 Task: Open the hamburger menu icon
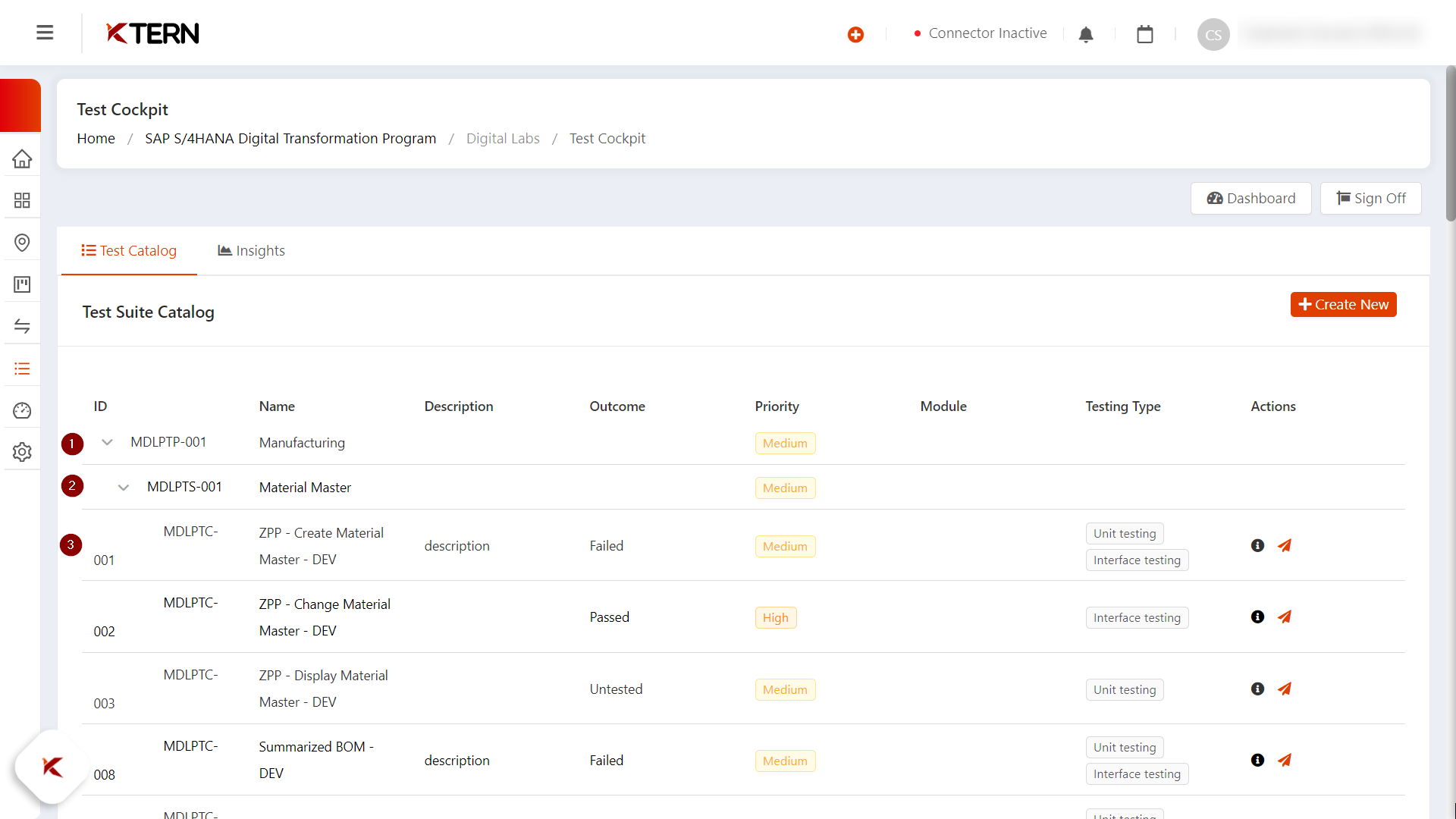pos(45,33)
